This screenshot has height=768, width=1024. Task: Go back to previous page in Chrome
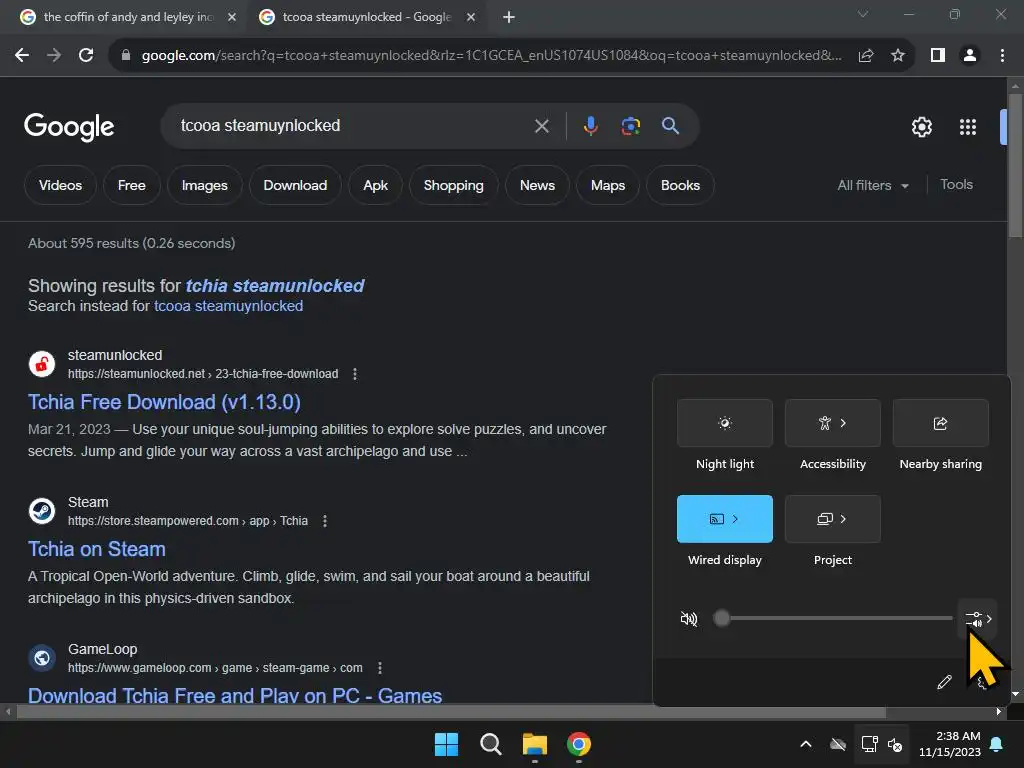(22, 56)
